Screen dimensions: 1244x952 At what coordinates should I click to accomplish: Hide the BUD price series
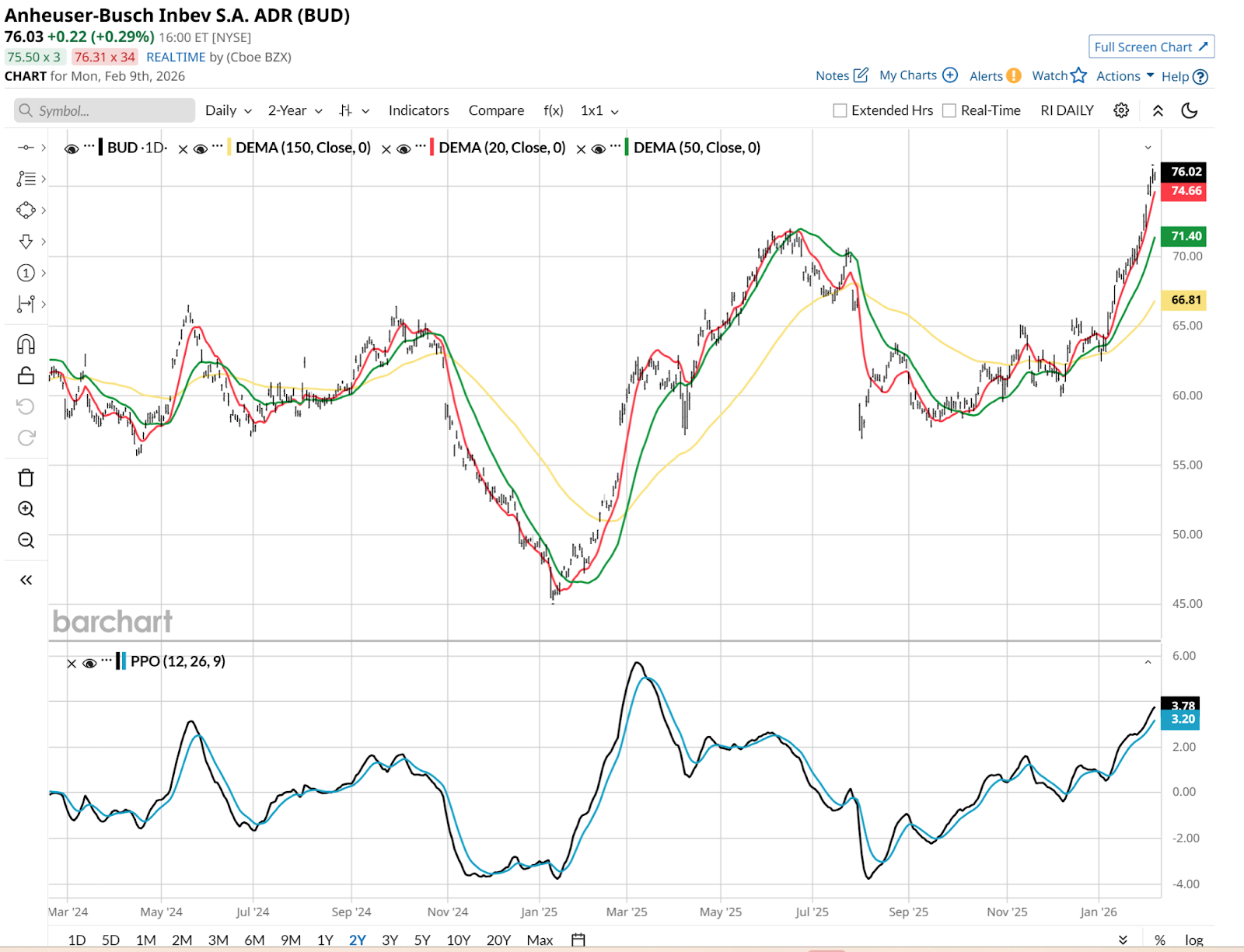point(72,148)
